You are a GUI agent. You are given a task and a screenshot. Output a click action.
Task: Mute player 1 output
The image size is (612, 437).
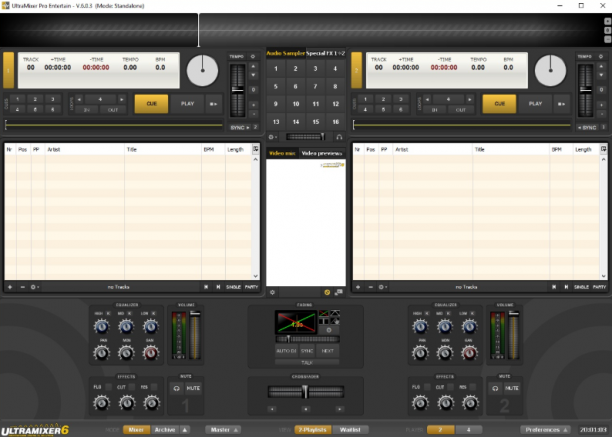(x=193, y=388)
